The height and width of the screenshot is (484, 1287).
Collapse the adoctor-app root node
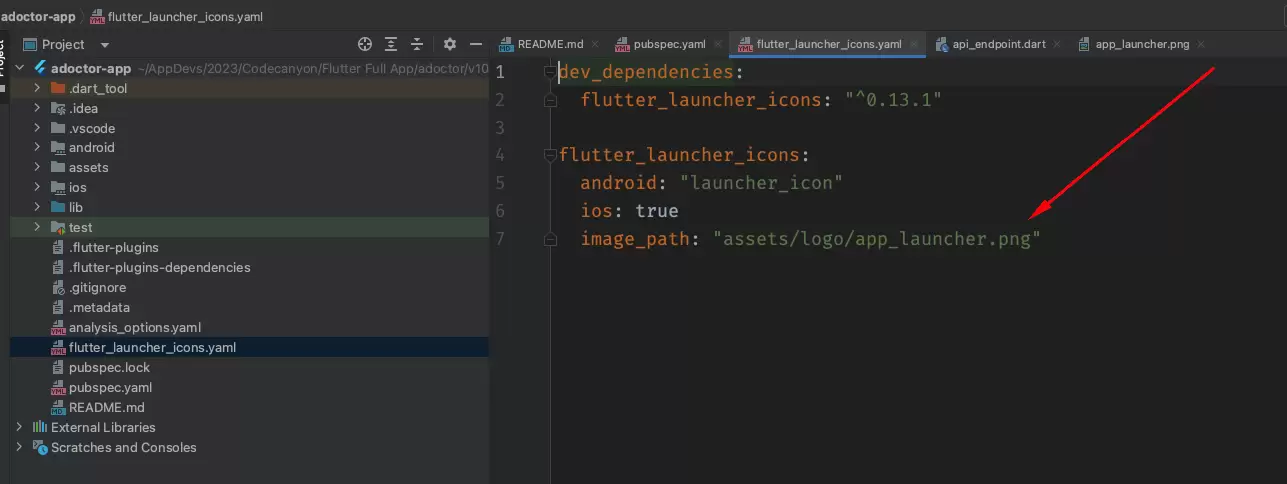point(19,68)
